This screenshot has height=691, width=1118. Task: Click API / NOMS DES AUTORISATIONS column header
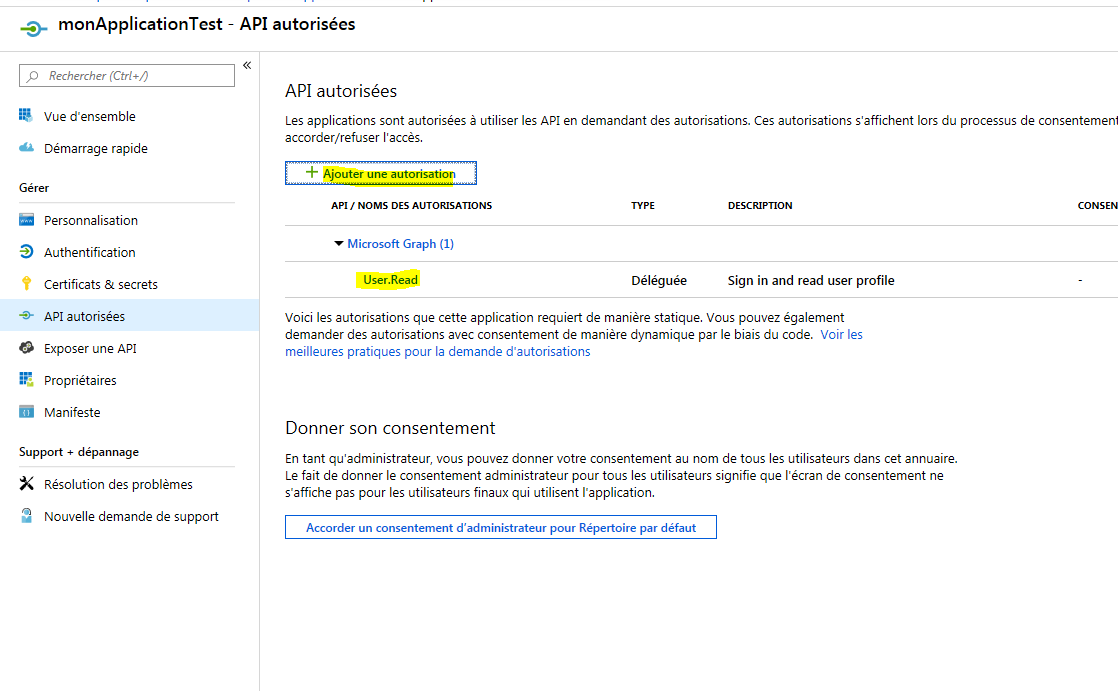pyautogui.click(x=411, y=205)
